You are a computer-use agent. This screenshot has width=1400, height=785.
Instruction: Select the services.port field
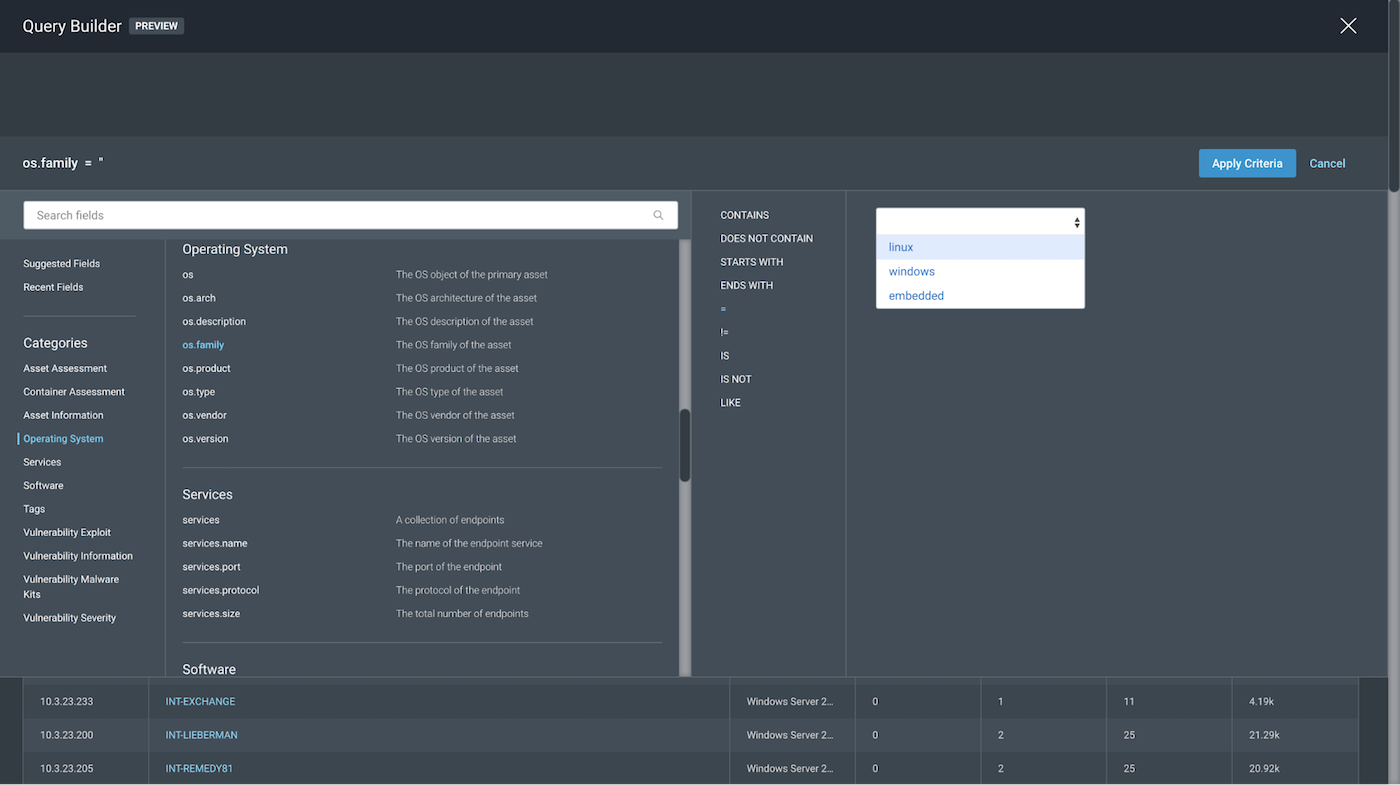coord(211,567)
